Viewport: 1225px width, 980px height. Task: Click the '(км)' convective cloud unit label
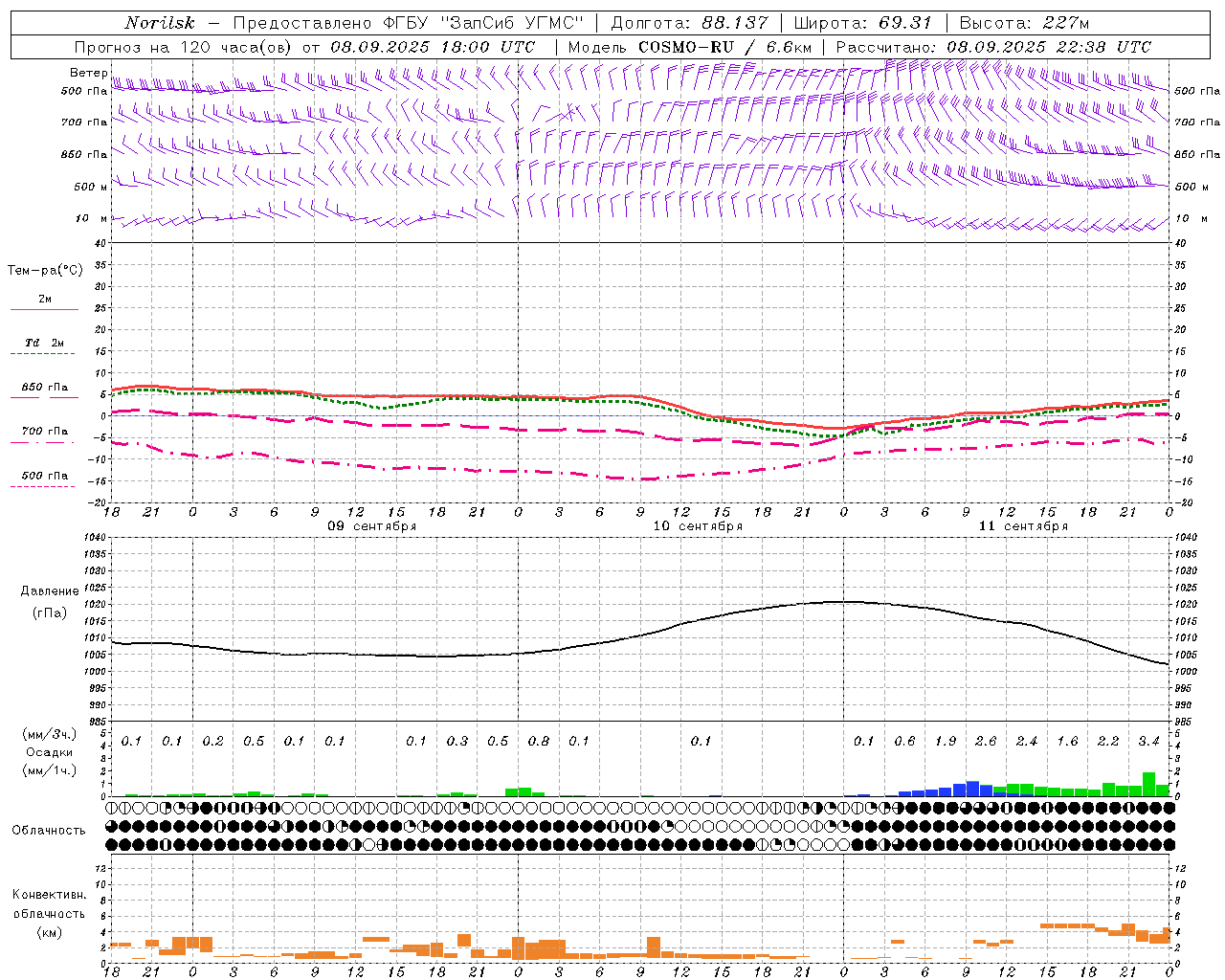tap(50, 932)
